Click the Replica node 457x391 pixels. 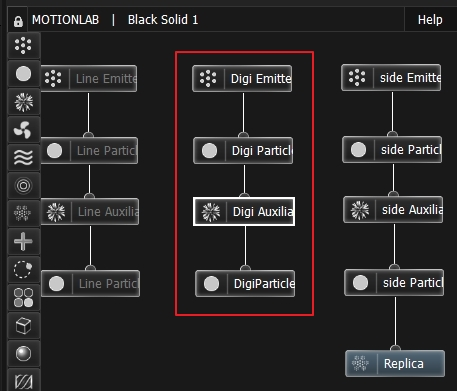tap(395, 363)
